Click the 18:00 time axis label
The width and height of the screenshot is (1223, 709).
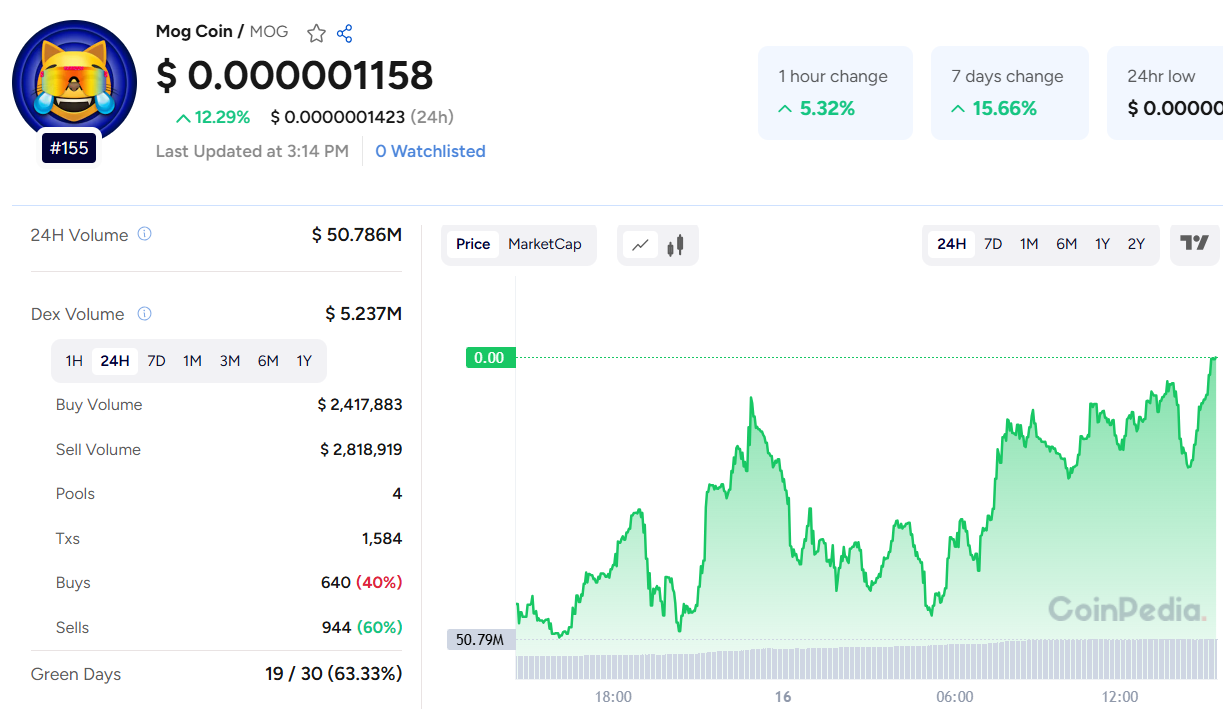[x=613, y=697]
